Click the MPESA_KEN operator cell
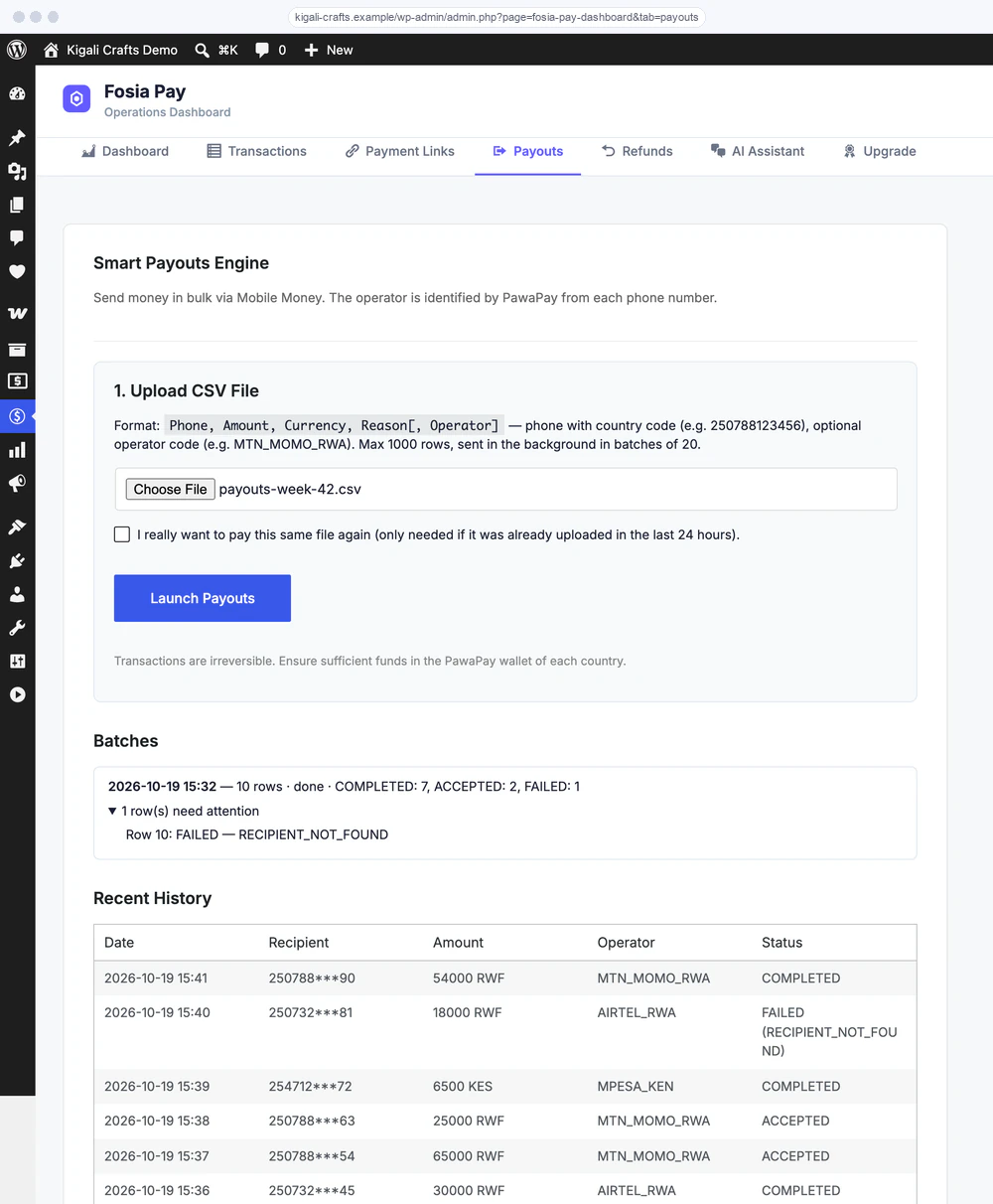This screenshot has height=1204, width=993. 636,1087
